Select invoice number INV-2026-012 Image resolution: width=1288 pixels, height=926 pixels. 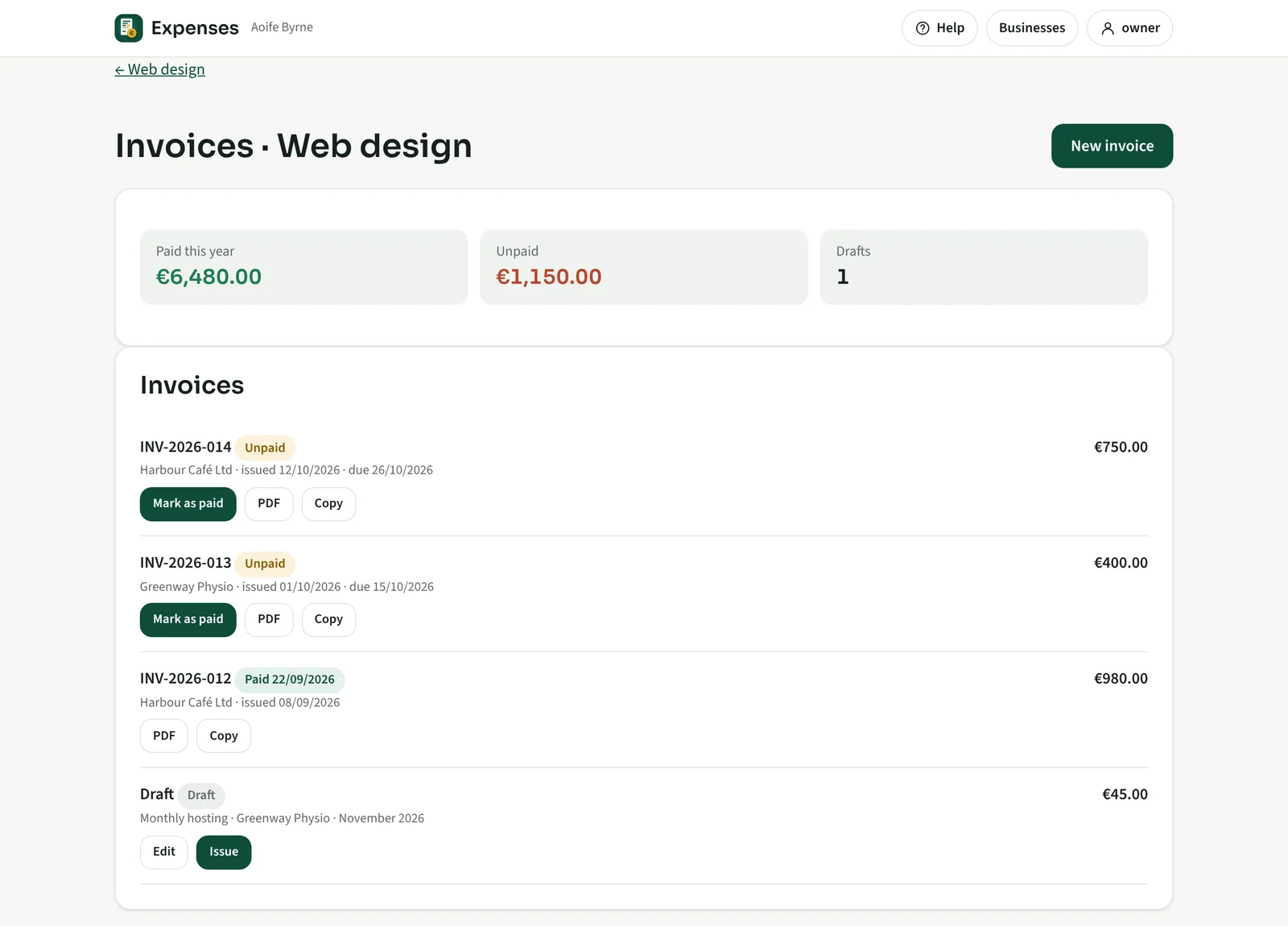185,679
